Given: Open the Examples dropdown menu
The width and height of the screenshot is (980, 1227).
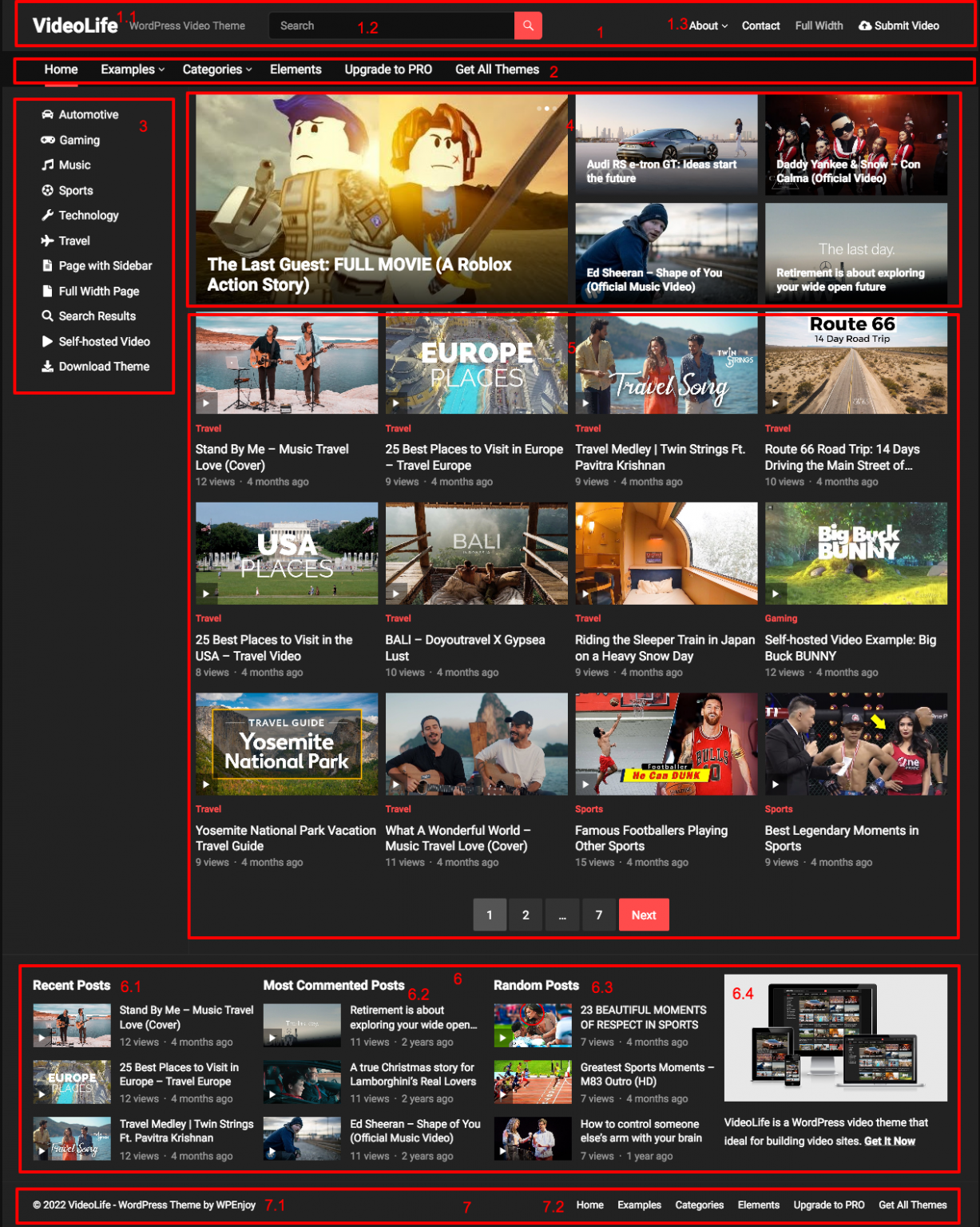Looking at the screenshot, I should pos(132,69).
